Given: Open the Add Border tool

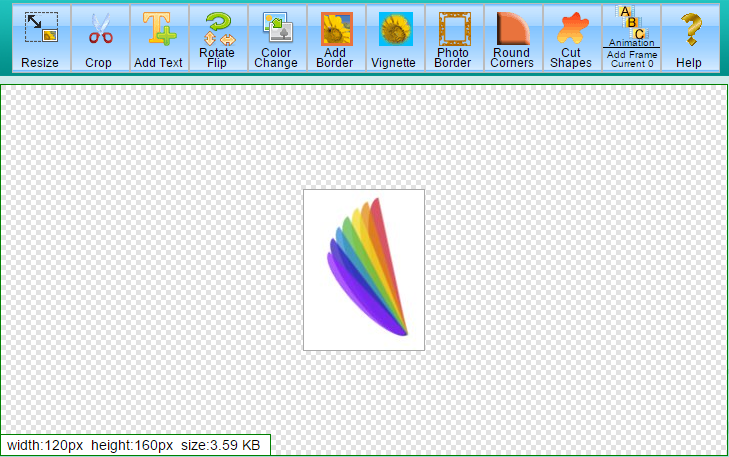Looking at the screenshot, I should point(337,39).
